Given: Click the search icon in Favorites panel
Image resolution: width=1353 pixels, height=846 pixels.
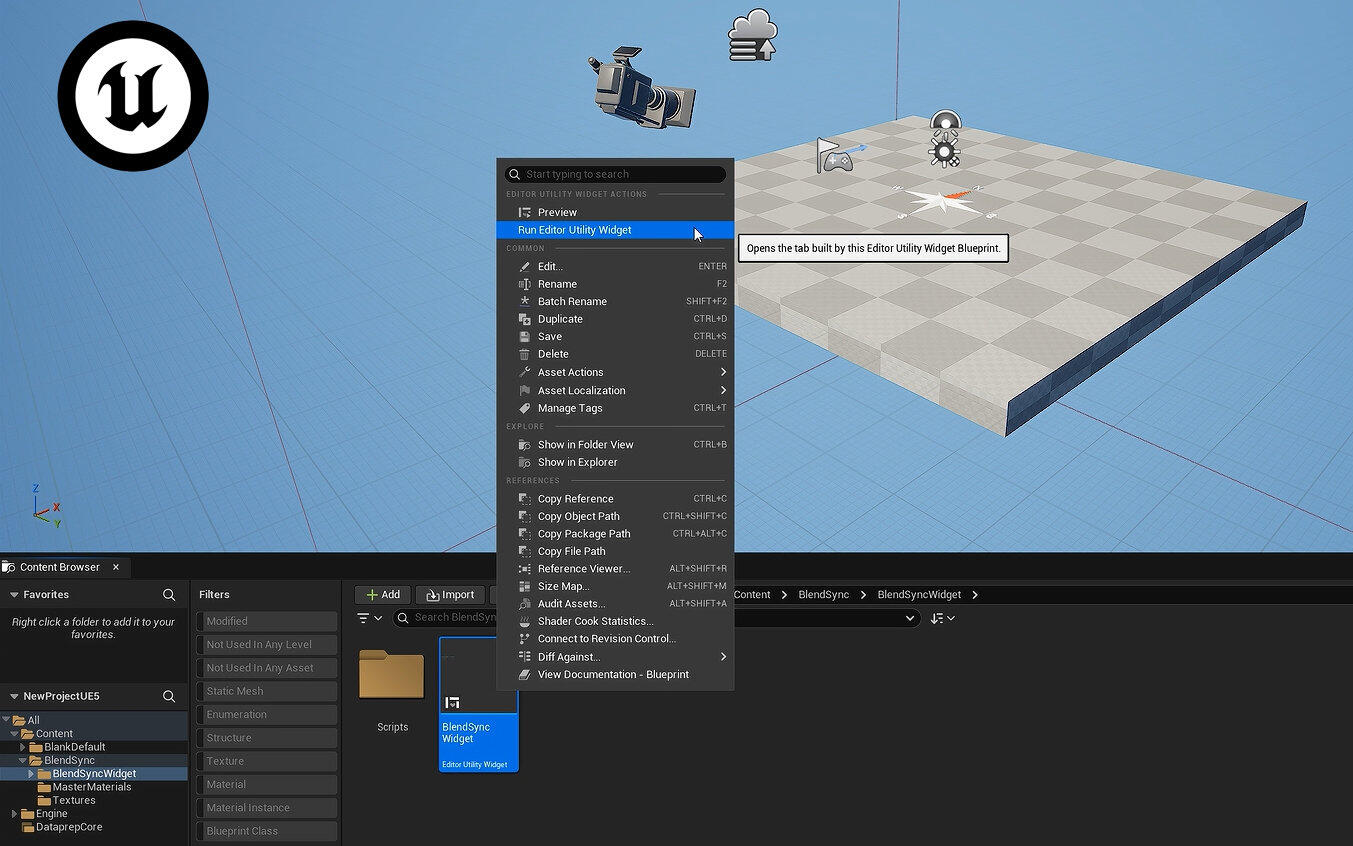Looking at the screenshot, I should [169, 595].
